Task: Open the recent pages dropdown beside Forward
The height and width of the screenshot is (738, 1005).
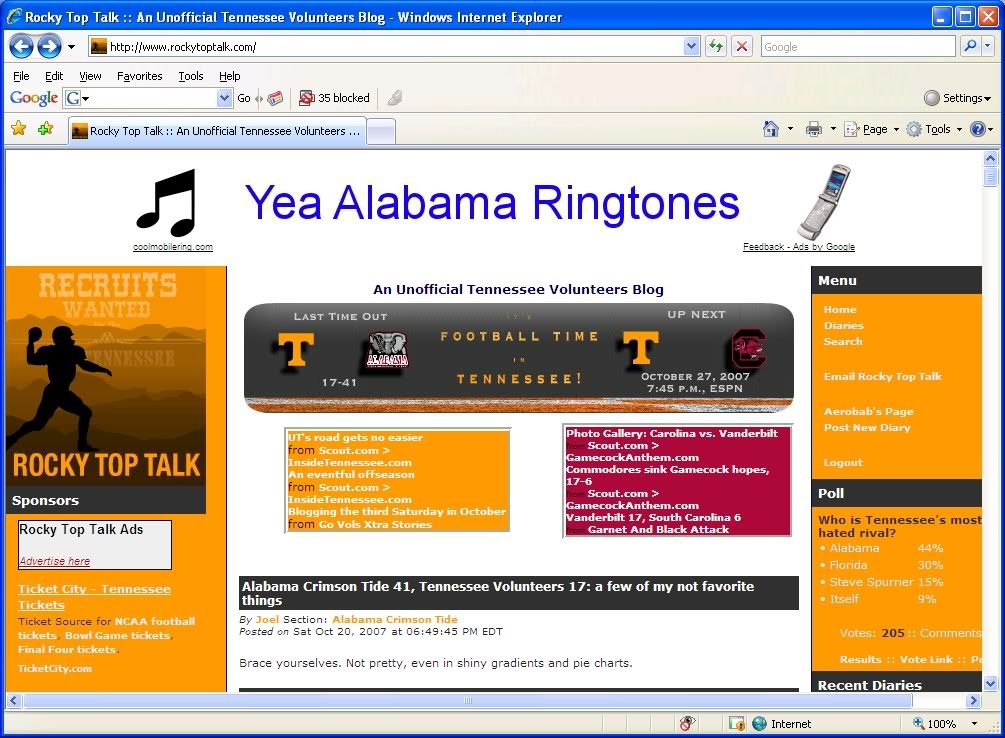Action: pos(71,47)
